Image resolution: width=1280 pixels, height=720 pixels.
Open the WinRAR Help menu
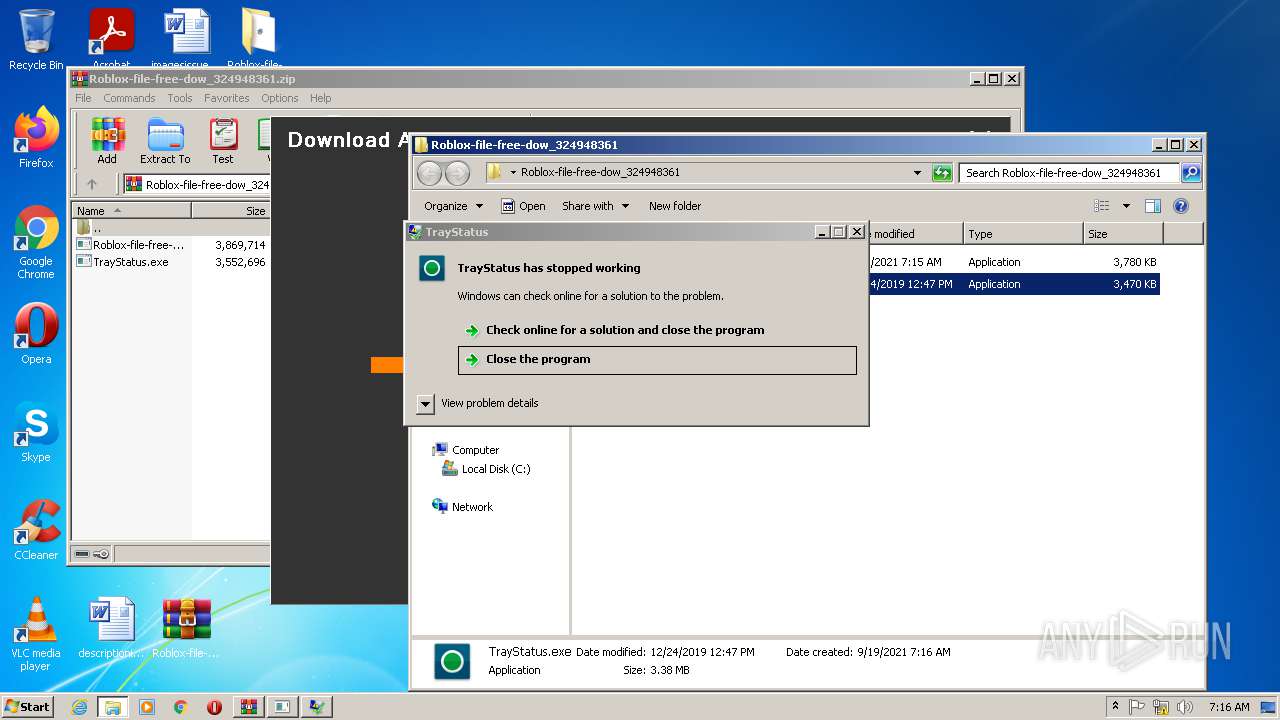pyautogui.click(x=320, y=98)
